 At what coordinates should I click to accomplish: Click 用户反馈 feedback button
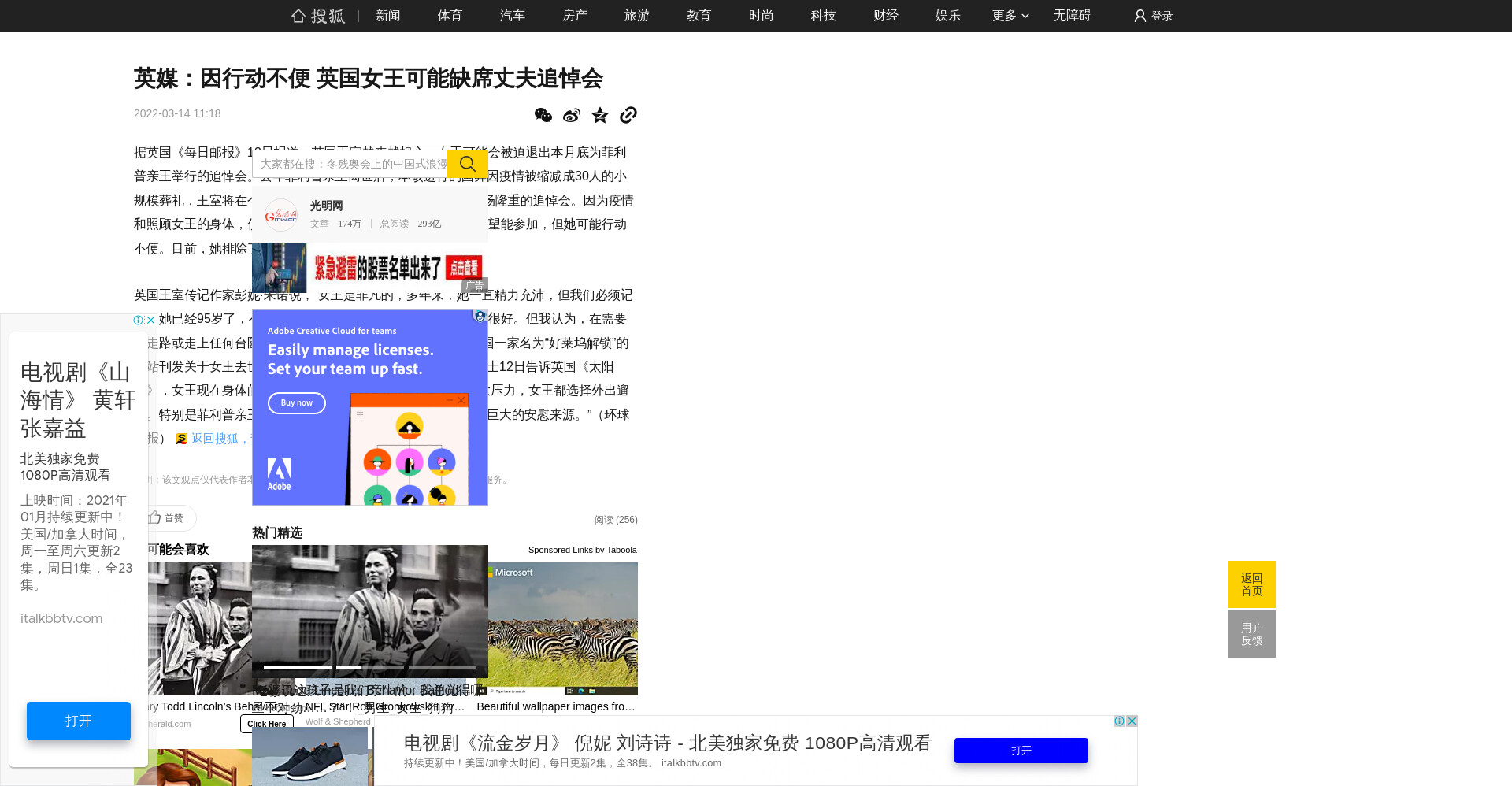click(x=1252, y=634)
